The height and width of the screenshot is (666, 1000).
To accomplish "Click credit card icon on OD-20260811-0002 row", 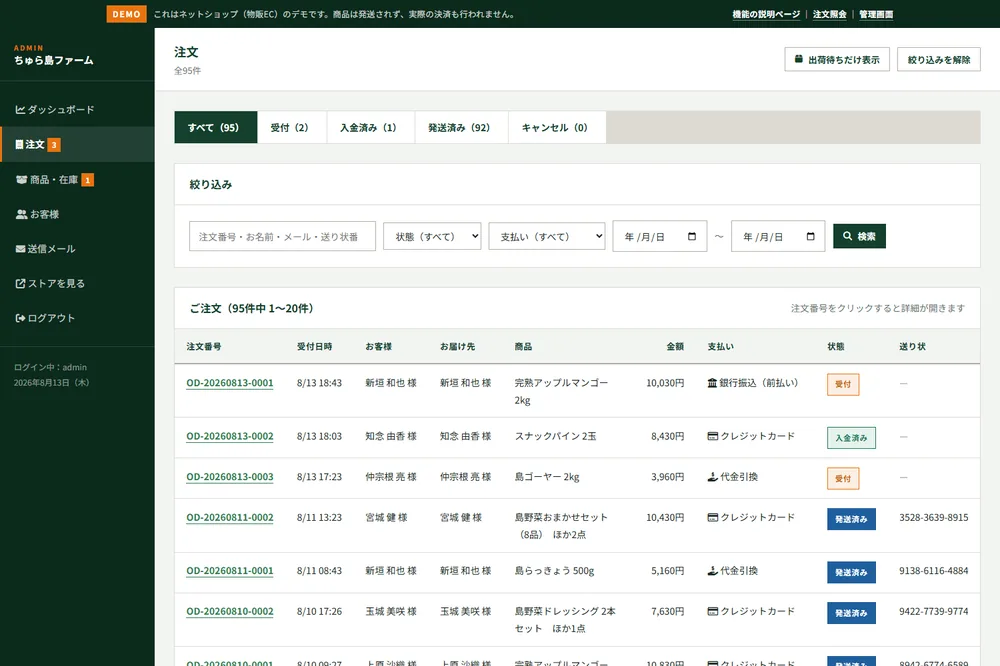I will pyautogui.click(x=713, y=517).
